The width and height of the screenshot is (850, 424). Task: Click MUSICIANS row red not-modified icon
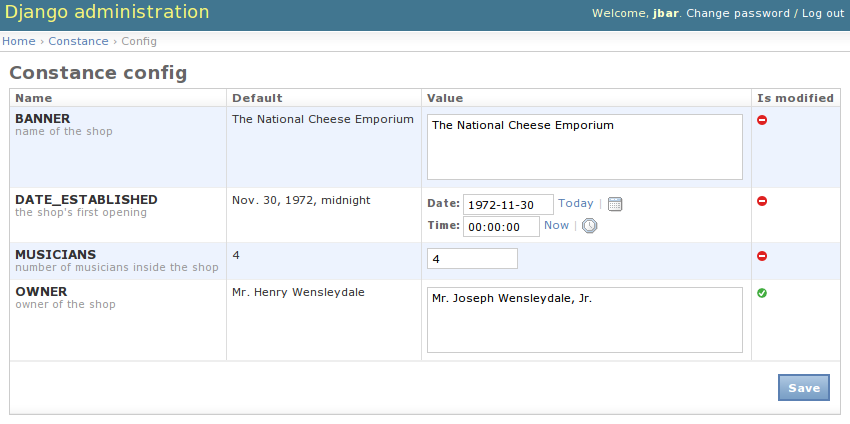[762, 256]
